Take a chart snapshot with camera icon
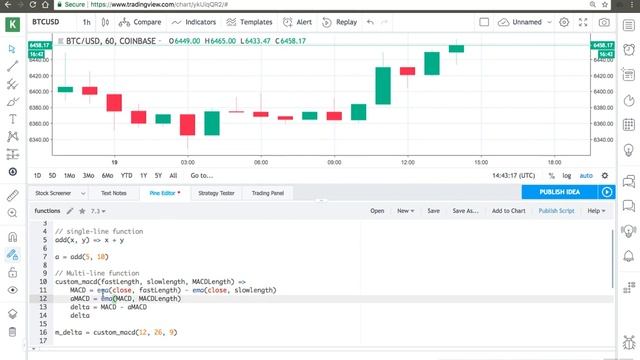640x360 pixels. [x=604, y=22]
